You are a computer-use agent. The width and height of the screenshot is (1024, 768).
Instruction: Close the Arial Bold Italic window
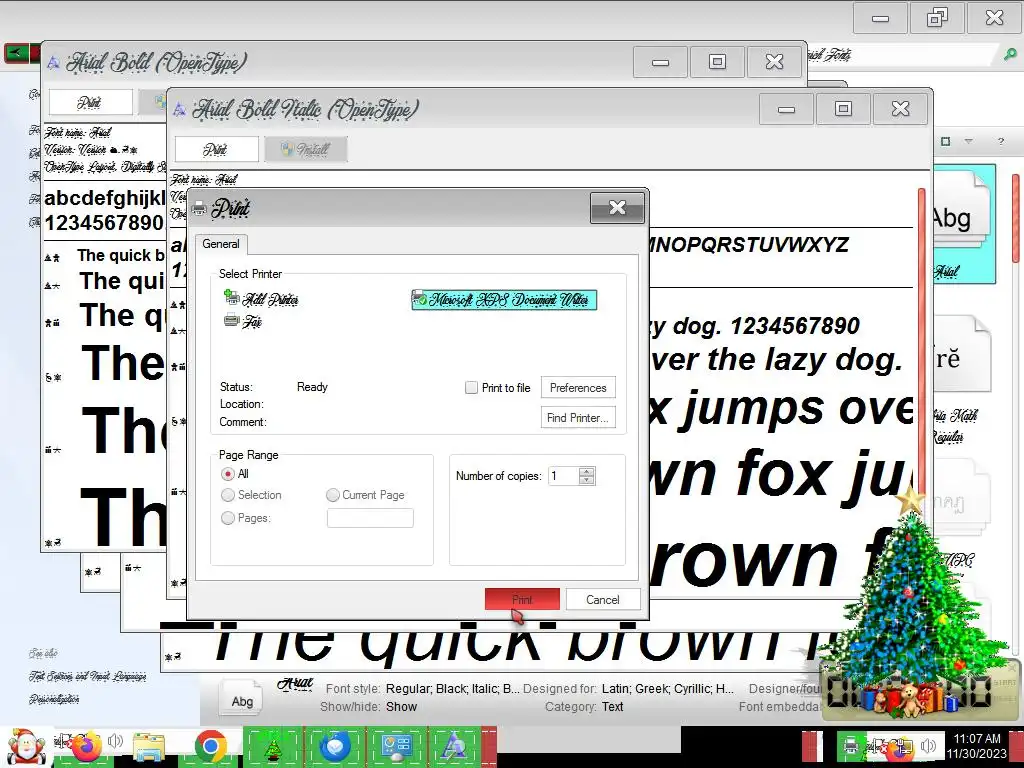[x=900, y=108]
